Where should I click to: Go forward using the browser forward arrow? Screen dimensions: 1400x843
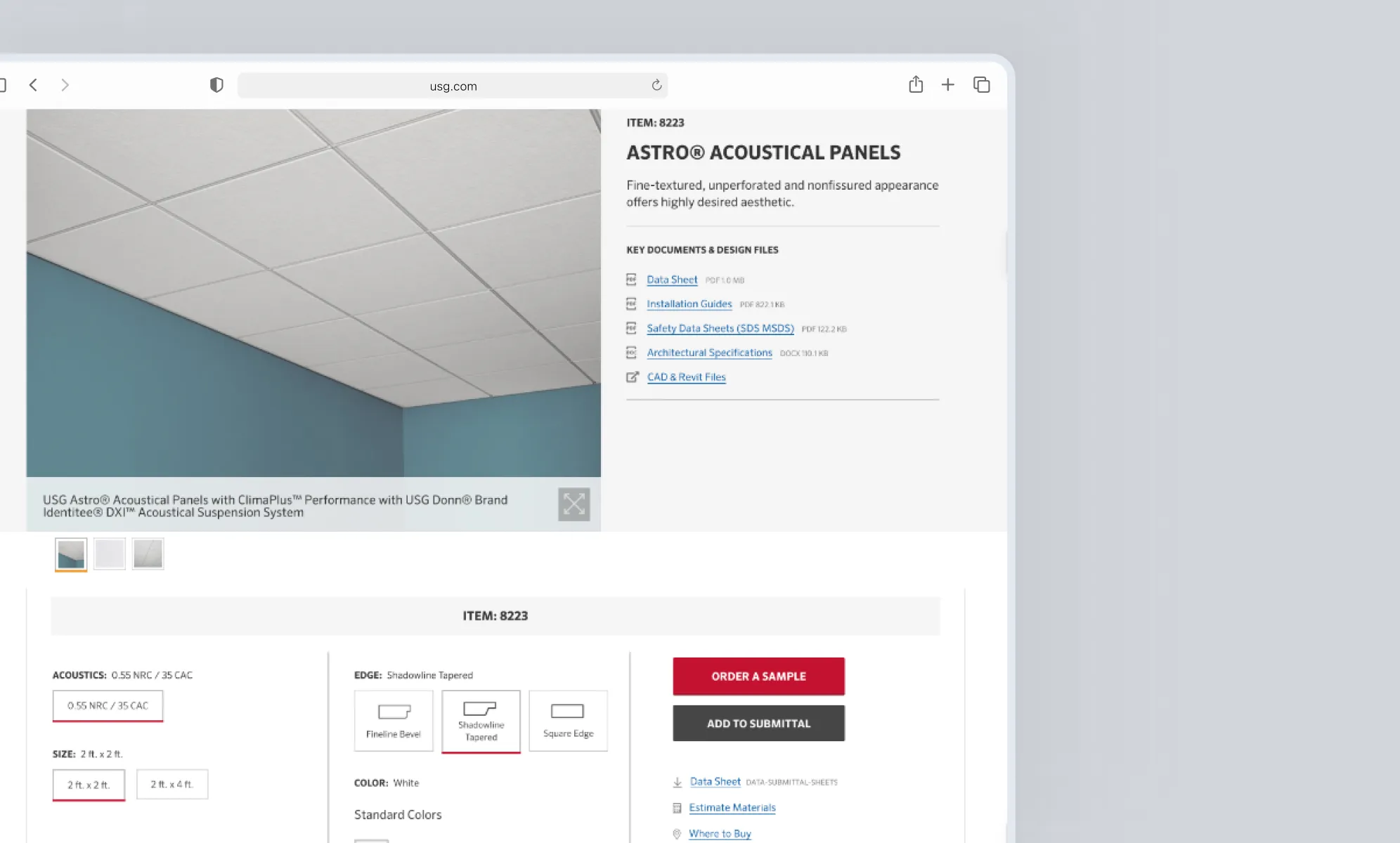coord(65,85)
